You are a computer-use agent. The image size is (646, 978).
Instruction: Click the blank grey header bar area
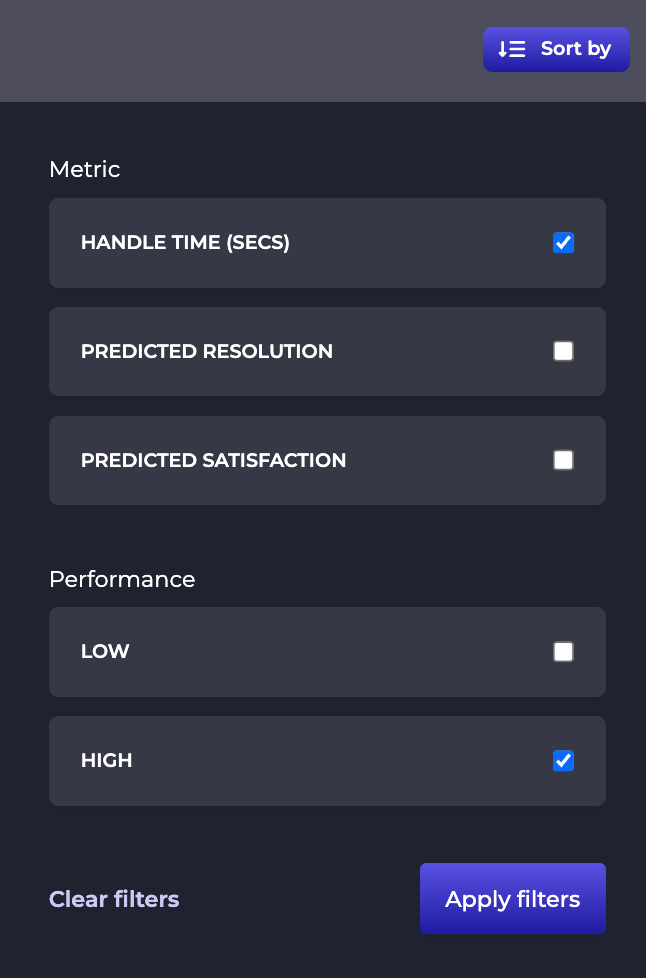point(237,51)
